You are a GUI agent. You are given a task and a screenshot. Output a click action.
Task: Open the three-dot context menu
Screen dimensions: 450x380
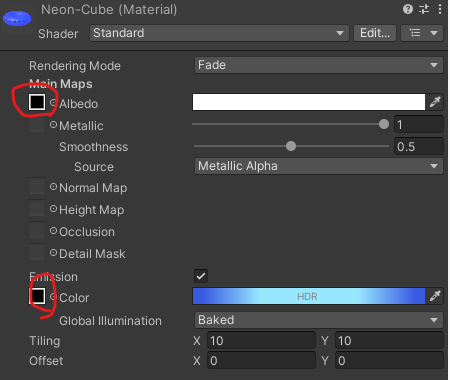(x=440, y=9)
